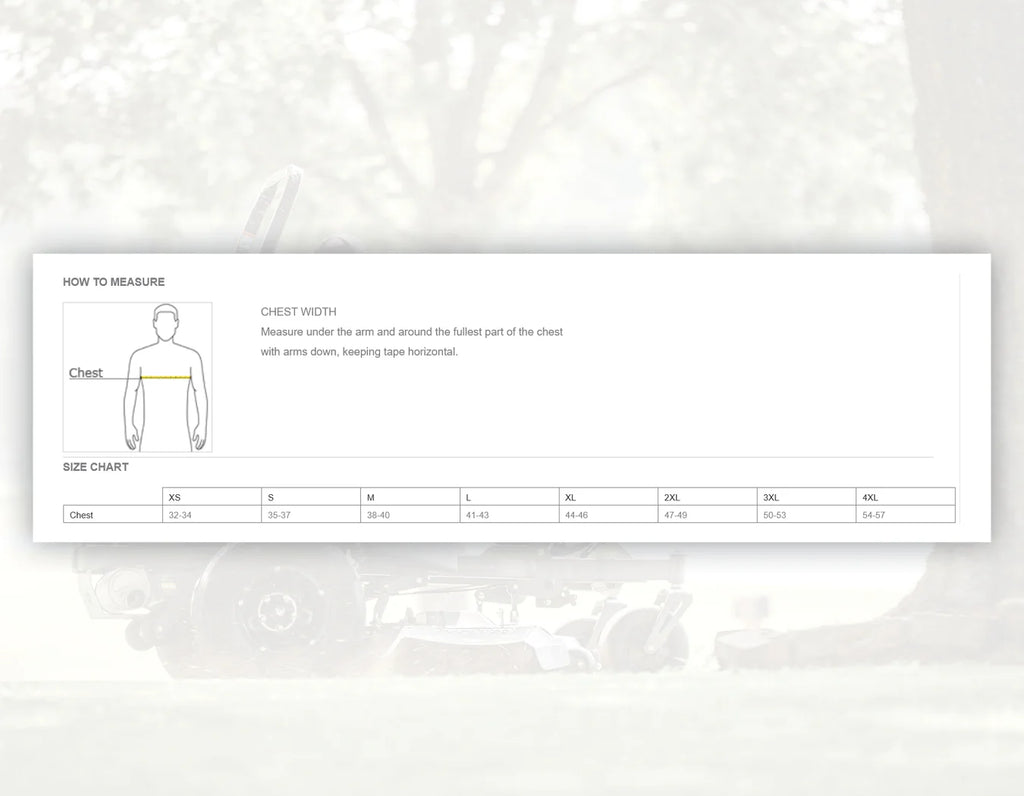Screen dimensions: 1024x796
Task: Select the XS size column header
Action: point(211,497)
